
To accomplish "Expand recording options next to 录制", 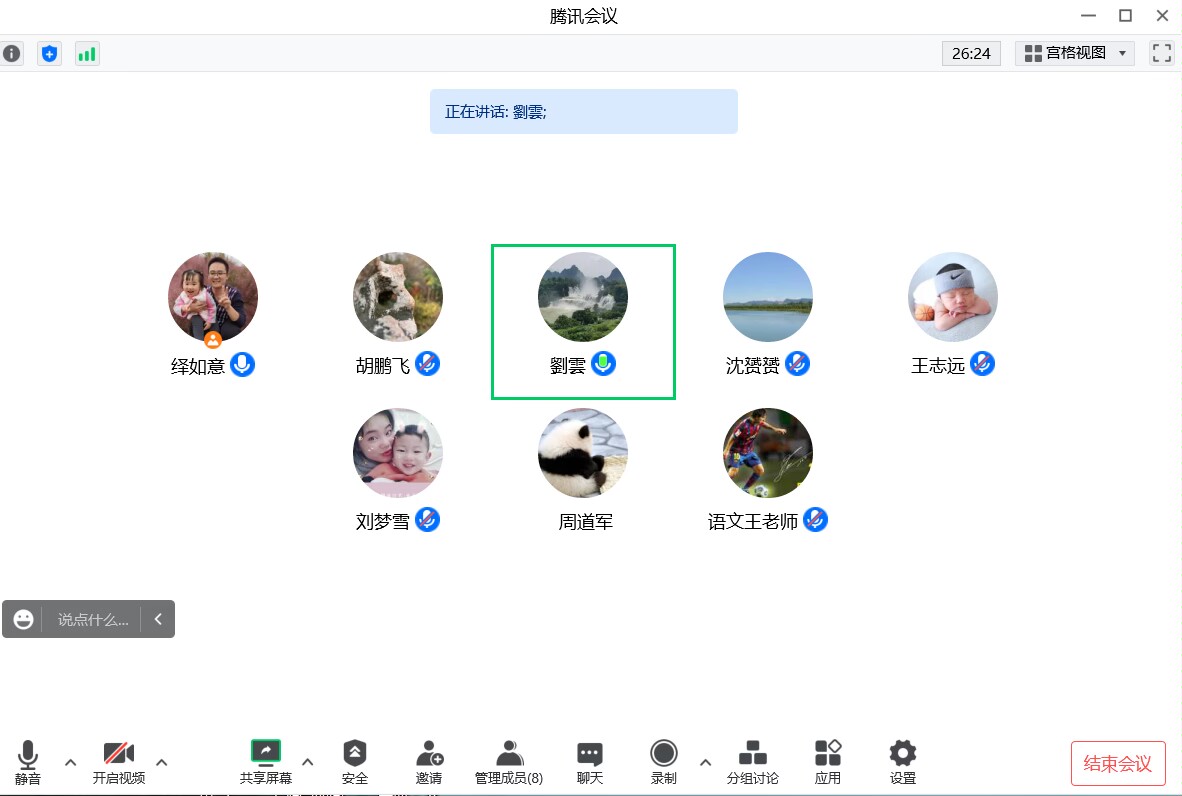I will 706,763.
